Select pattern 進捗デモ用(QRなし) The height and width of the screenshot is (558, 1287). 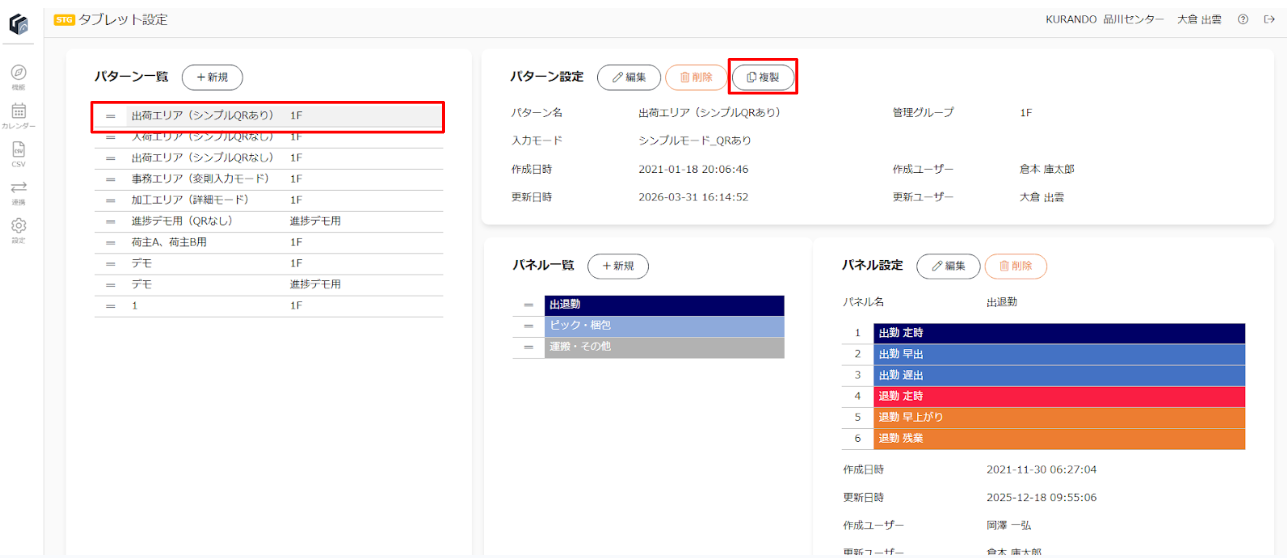tap(269, 221)
